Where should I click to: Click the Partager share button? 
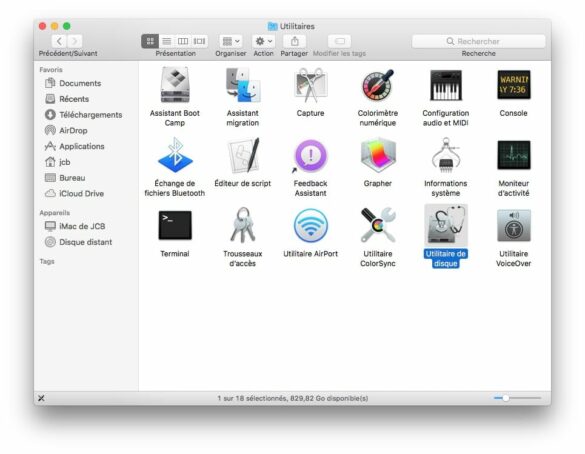pyautogui.click(x=294, y=41)
